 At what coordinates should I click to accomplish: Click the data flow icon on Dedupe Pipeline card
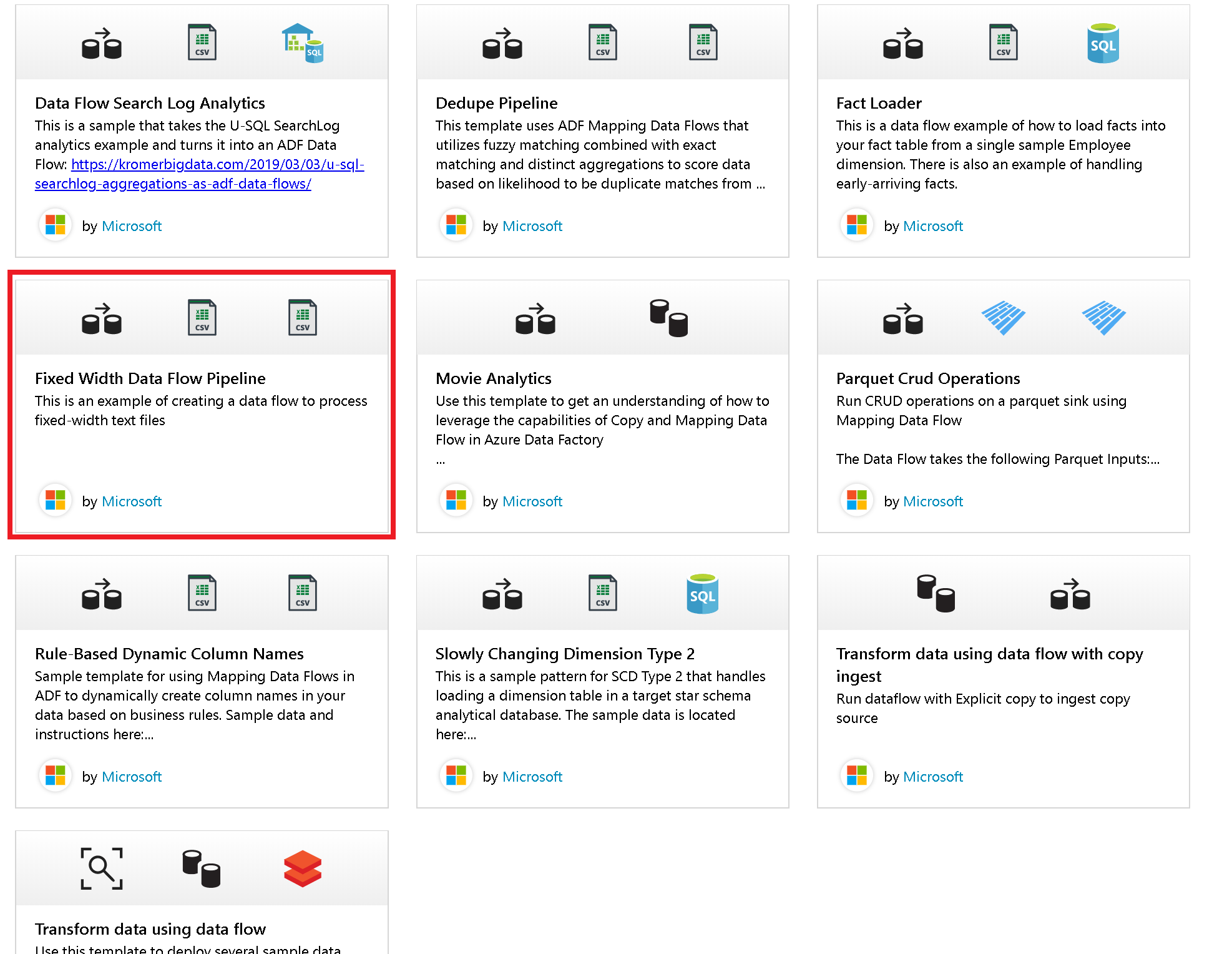(502, 43)
